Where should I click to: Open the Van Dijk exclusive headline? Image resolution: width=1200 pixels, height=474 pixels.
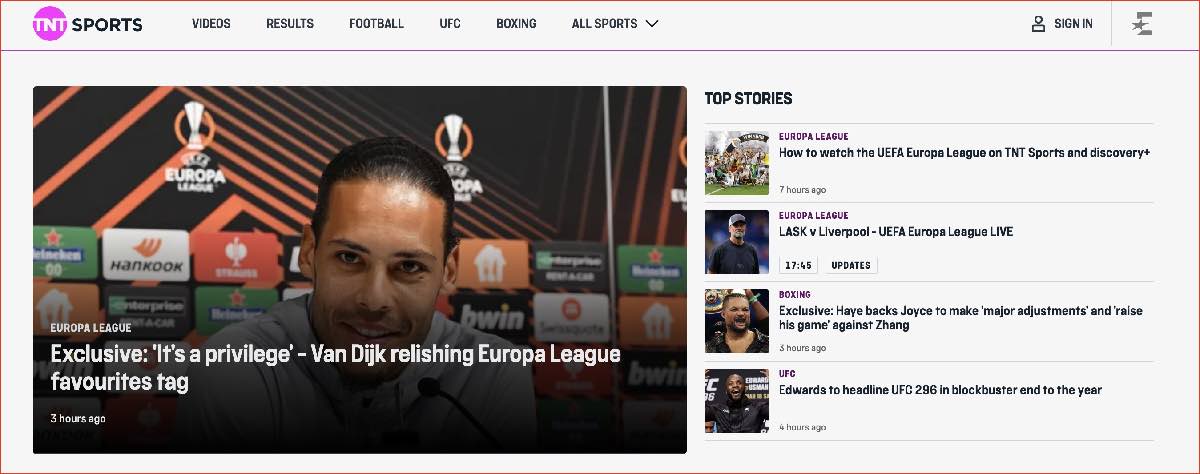tap(336, 367)
